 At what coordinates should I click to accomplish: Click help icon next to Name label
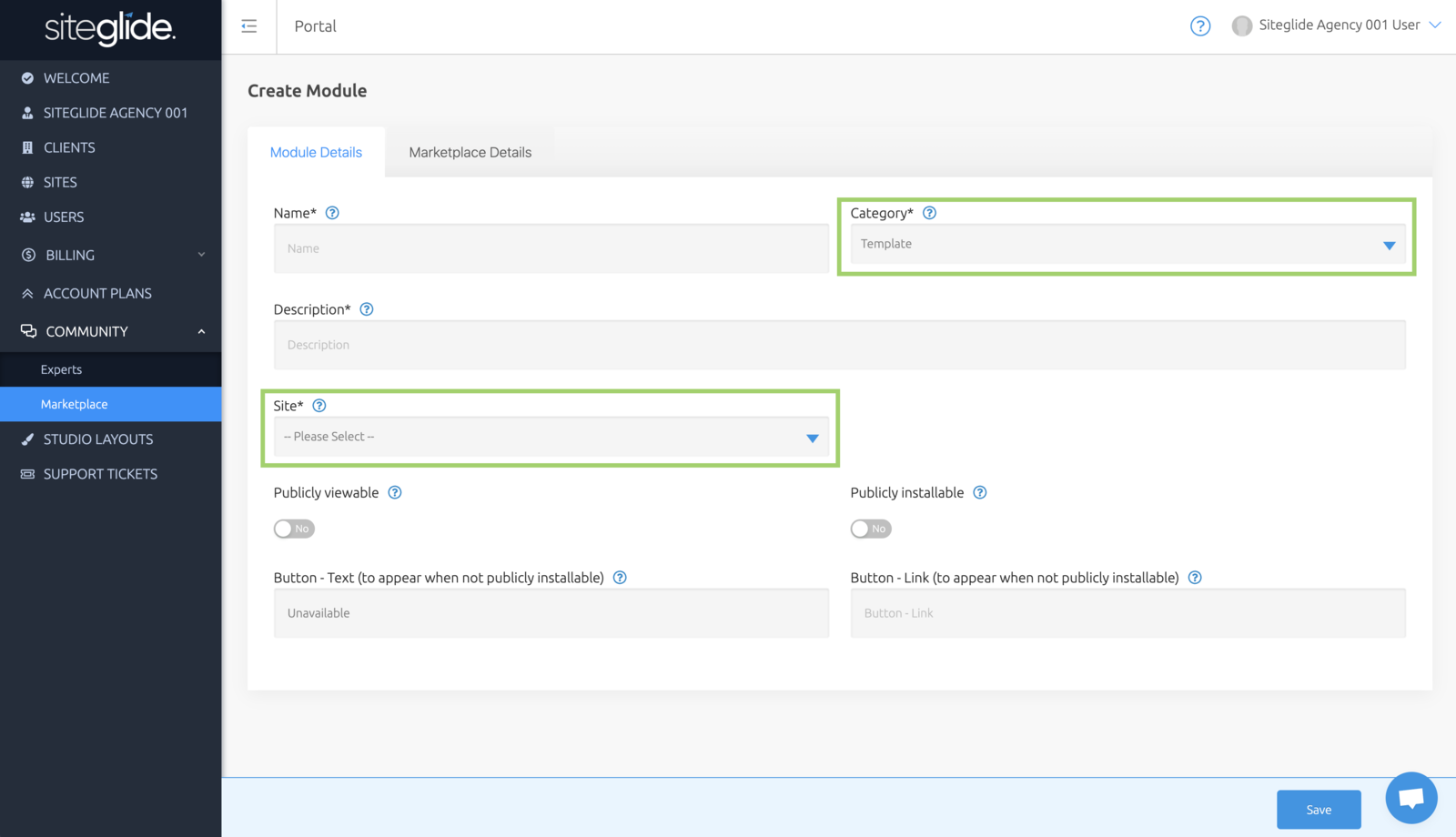tap(332, 213)
